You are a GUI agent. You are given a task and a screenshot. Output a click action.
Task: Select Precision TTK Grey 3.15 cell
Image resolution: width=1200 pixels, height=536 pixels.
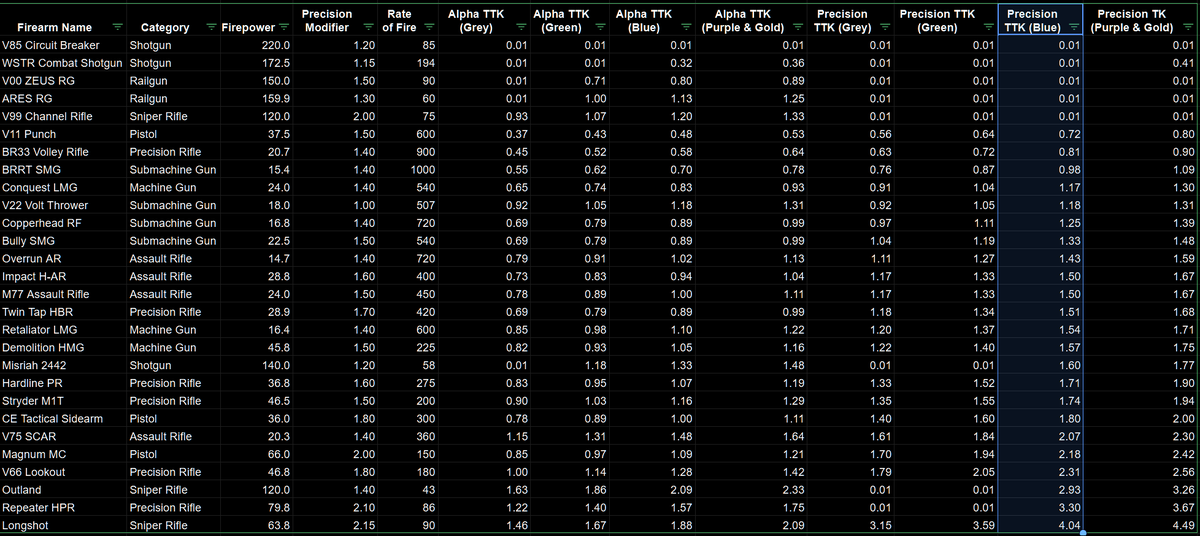click(850, 525)
